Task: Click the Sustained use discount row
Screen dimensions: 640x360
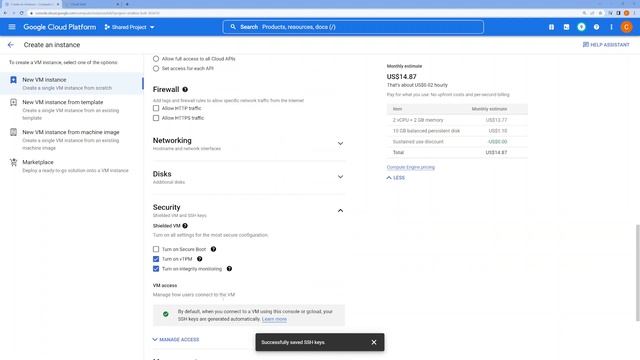Action: (x=457, y=142)
